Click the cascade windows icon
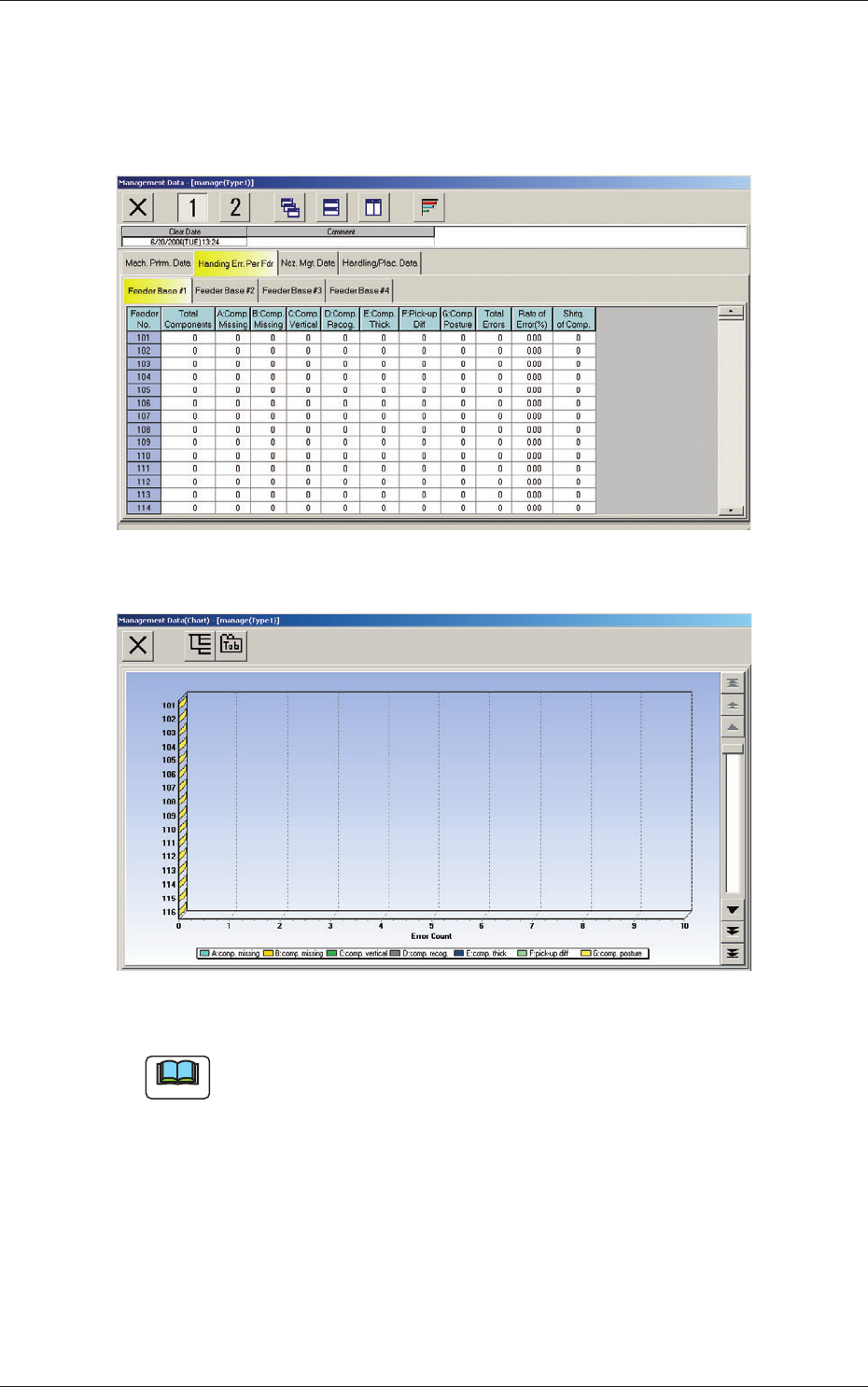 [290, 207]
